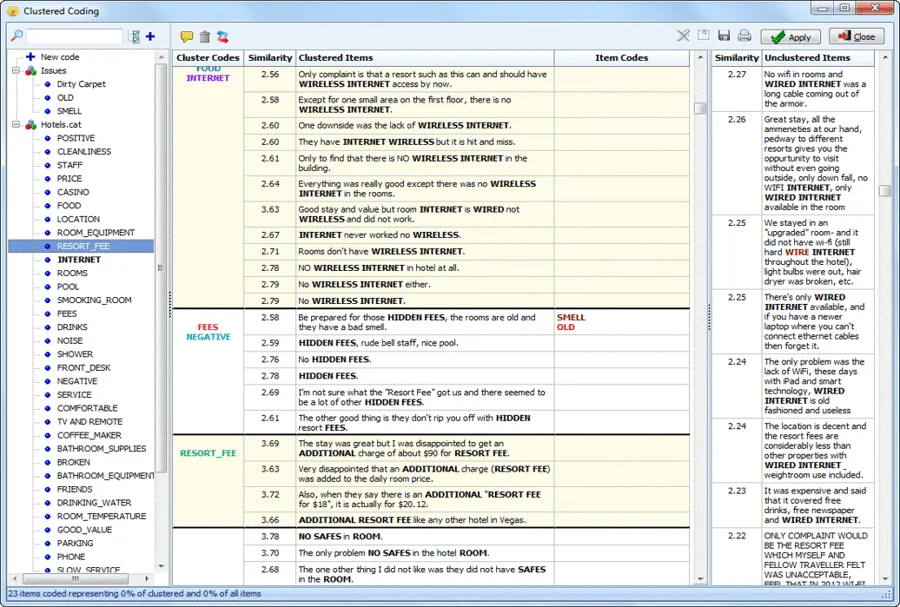Click the checklist icon beside search box
Image resolution: width=900 pixels, height=607 pixels.
click(135, 37)
